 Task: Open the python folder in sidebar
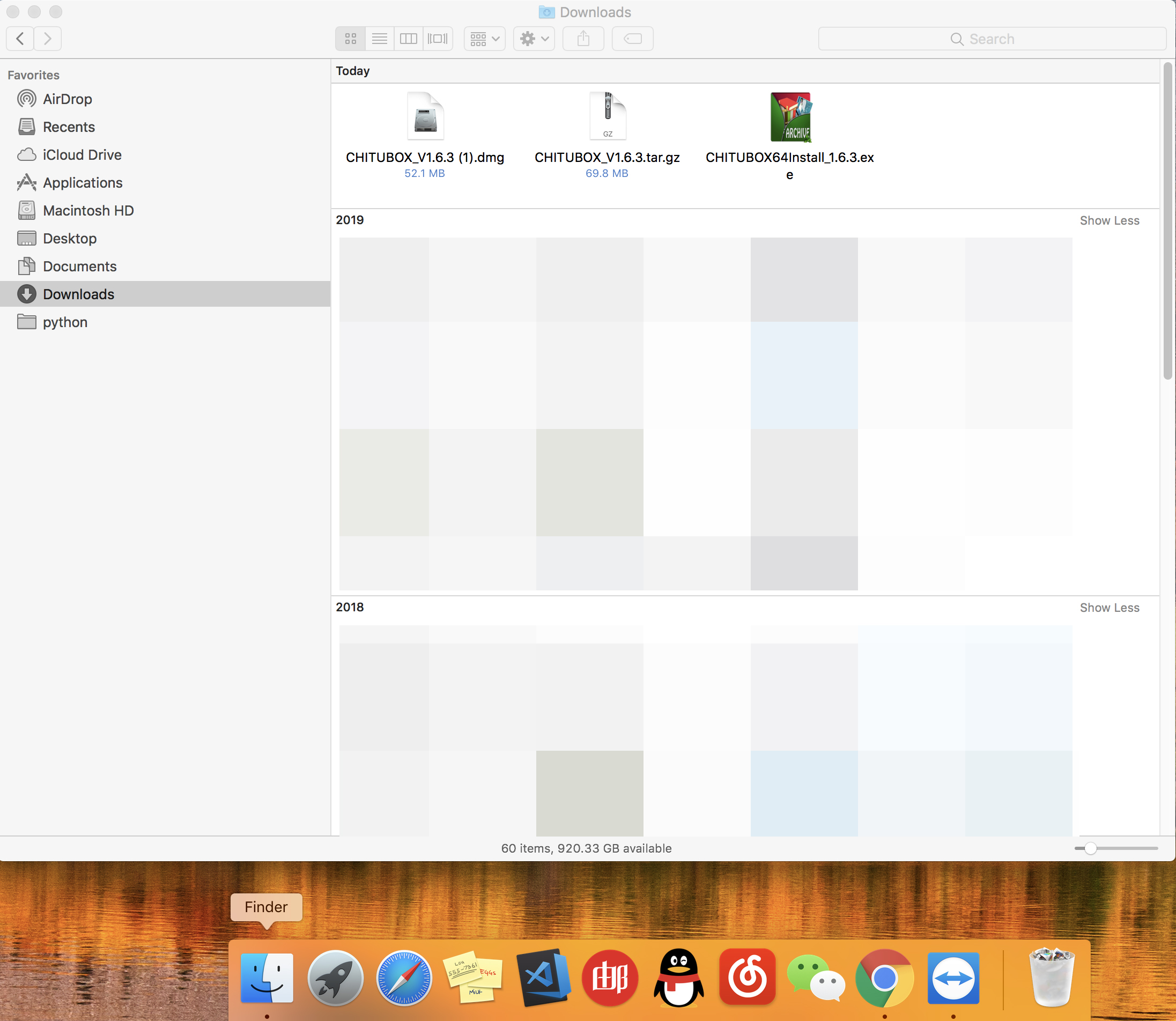point(165,322)
